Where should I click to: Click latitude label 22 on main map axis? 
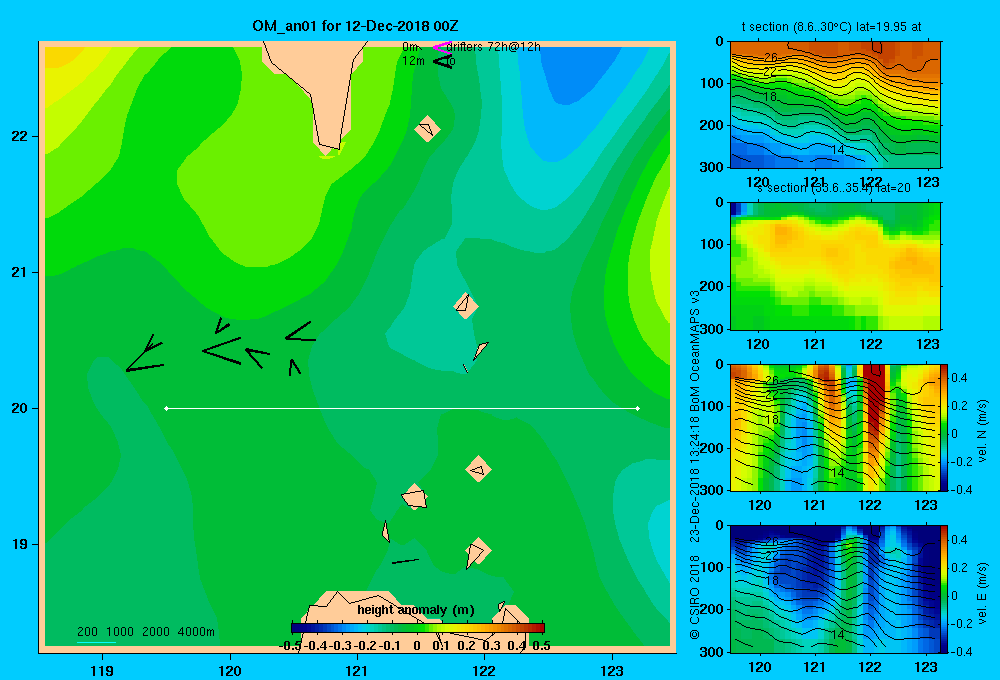[x=20, y=136]
